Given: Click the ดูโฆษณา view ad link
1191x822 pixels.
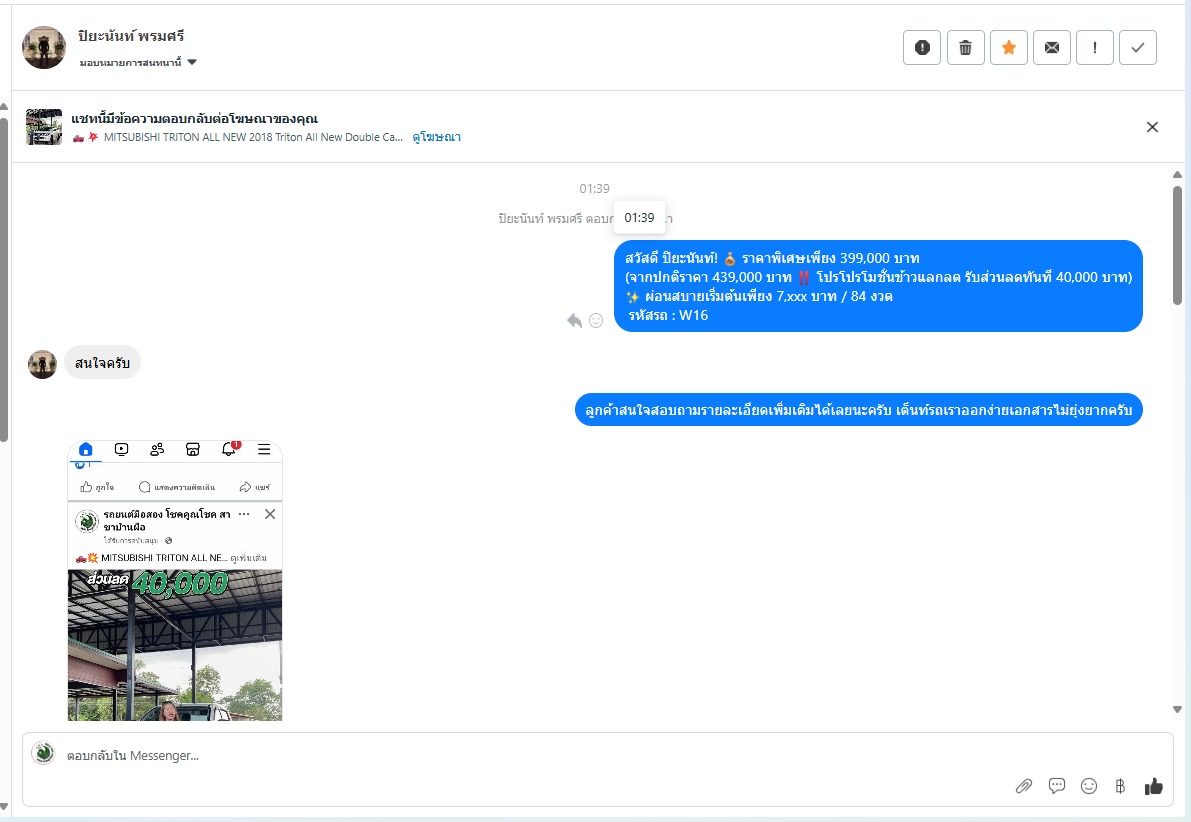Looking at the screenshot, I should [437, 138].
